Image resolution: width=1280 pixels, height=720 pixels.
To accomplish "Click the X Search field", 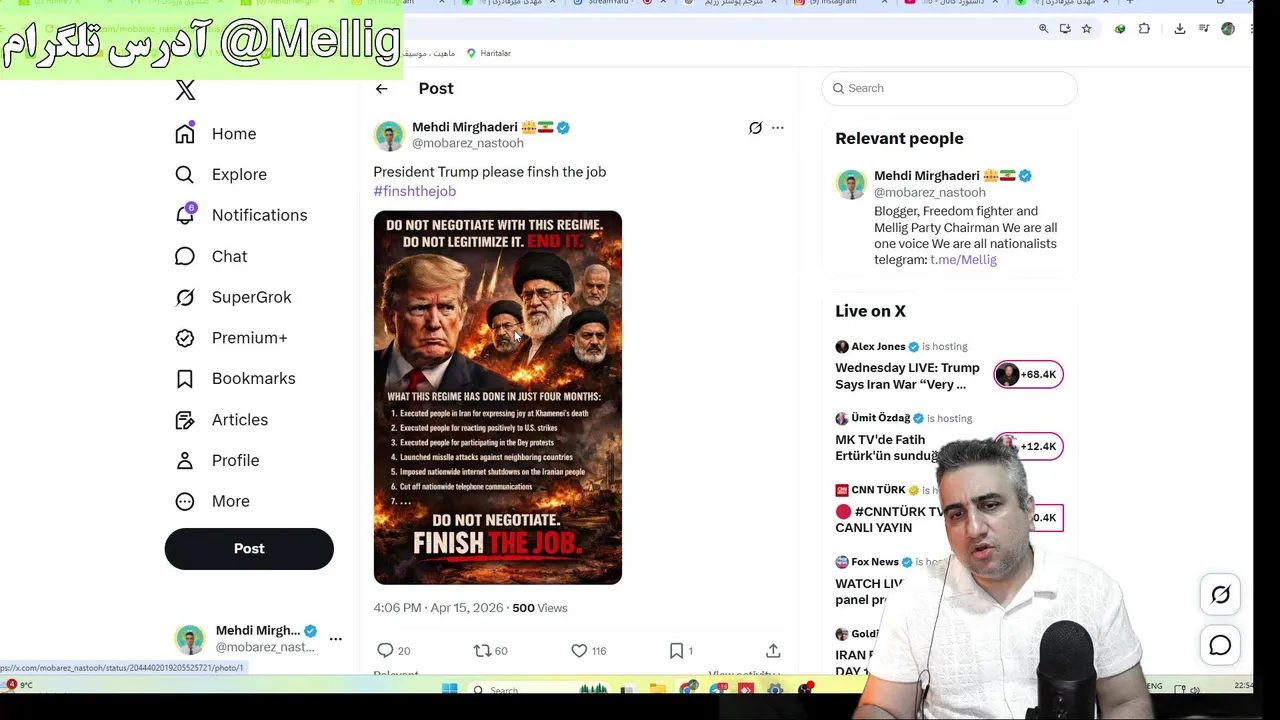I will pyautogui.click(x=949, y=88).
